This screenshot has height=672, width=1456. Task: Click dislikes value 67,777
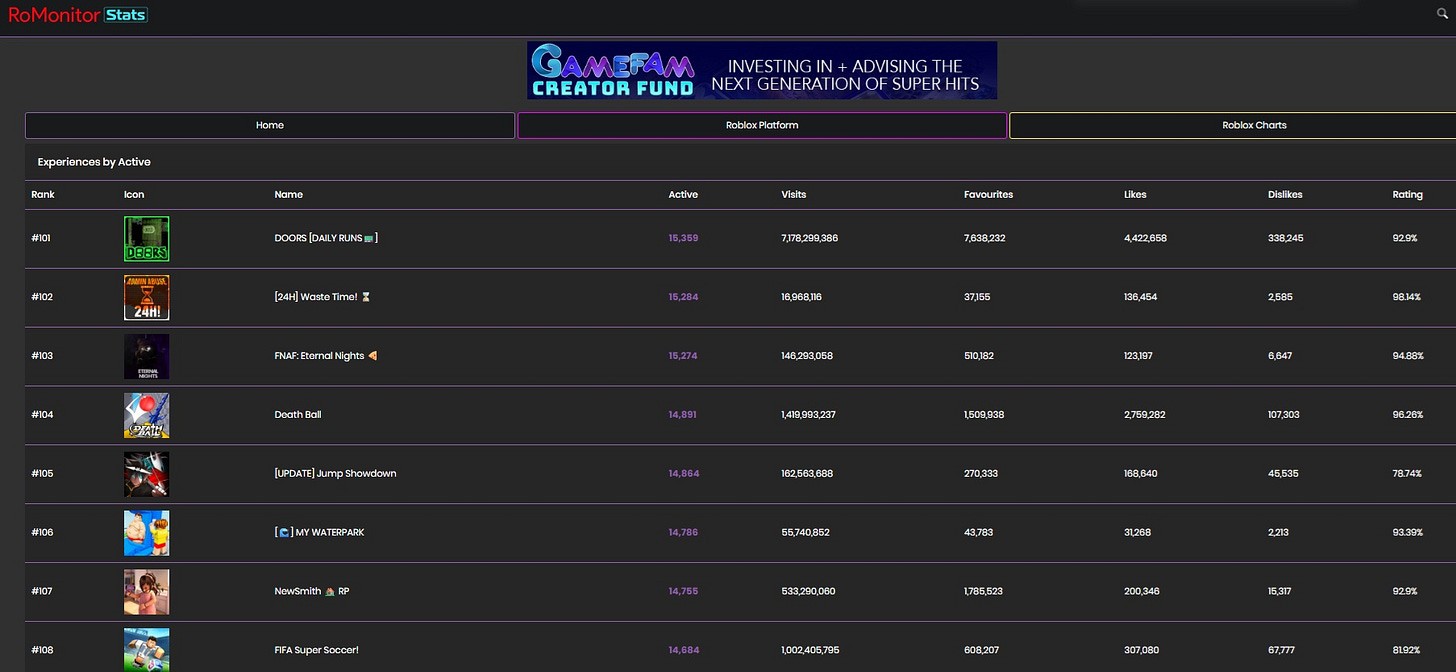[1283, 650]
